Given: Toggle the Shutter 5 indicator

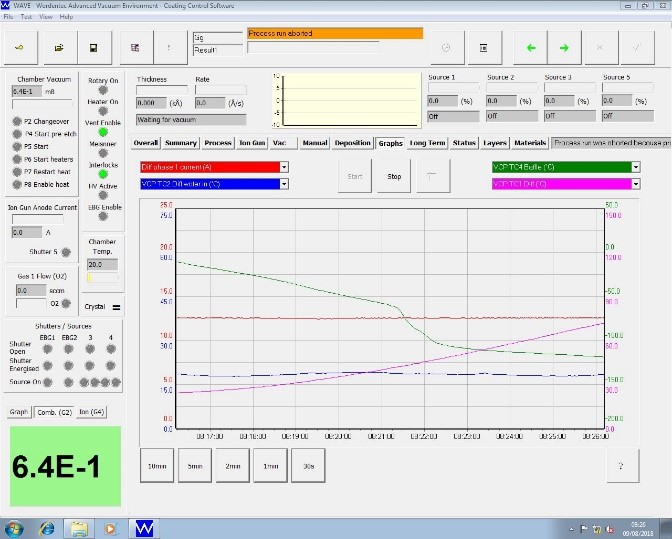Looking at the screenshot, I should point(66,252).
